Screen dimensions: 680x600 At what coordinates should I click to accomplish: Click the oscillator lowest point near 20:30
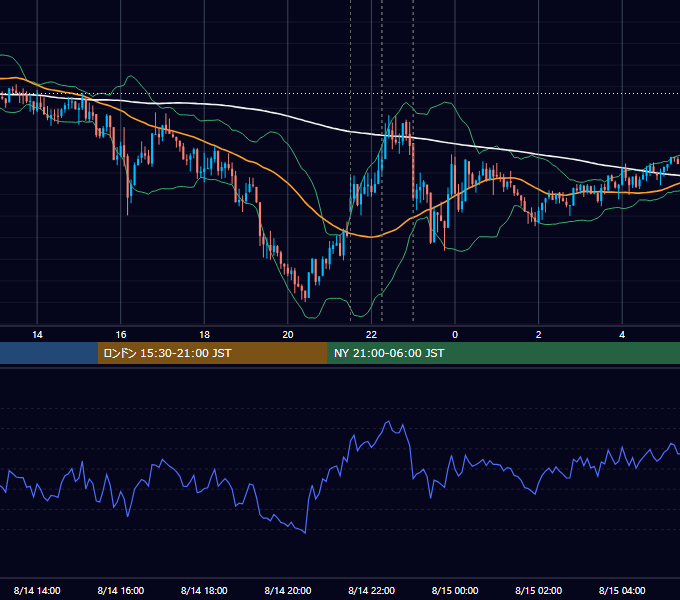305,533
